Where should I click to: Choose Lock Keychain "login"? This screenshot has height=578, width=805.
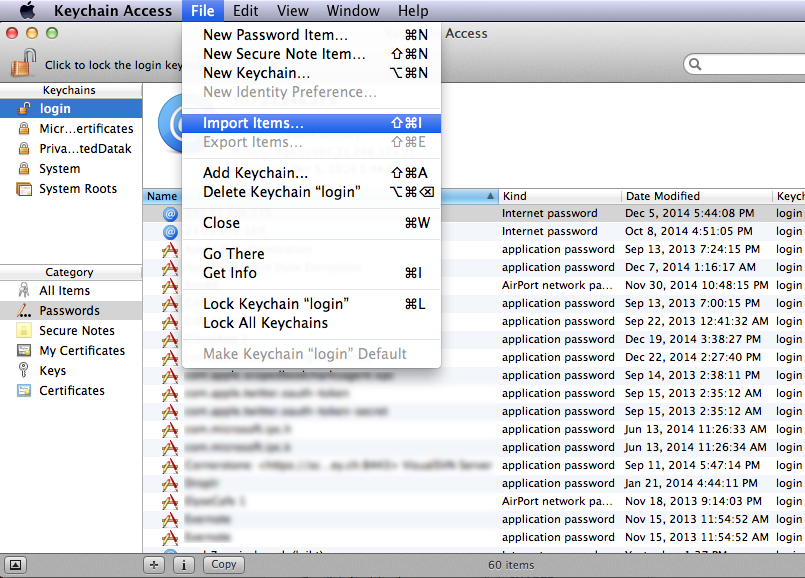click(311, 304)
